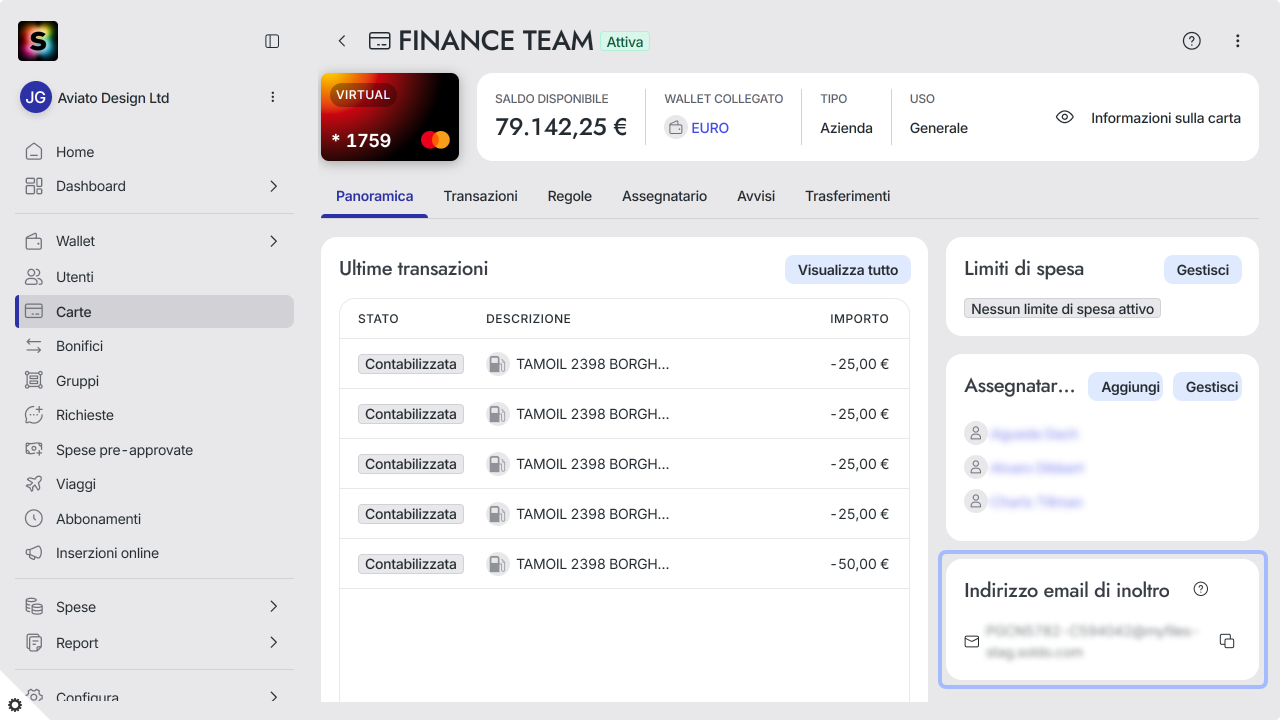Select Carte in the sidebar
This screenshot has height=720, width=1280.
(155, 312)
